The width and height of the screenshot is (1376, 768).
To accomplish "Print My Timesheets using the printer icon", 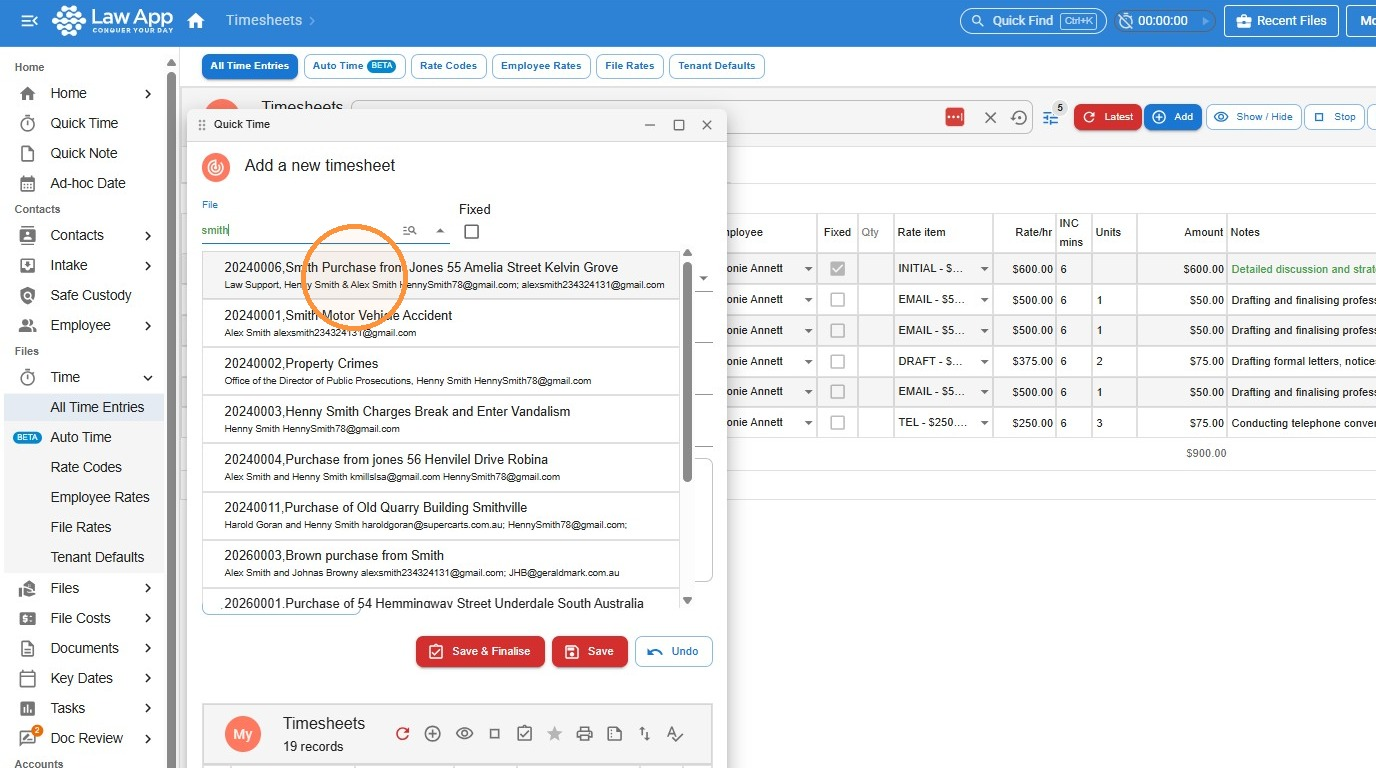I will click(585, 734).
